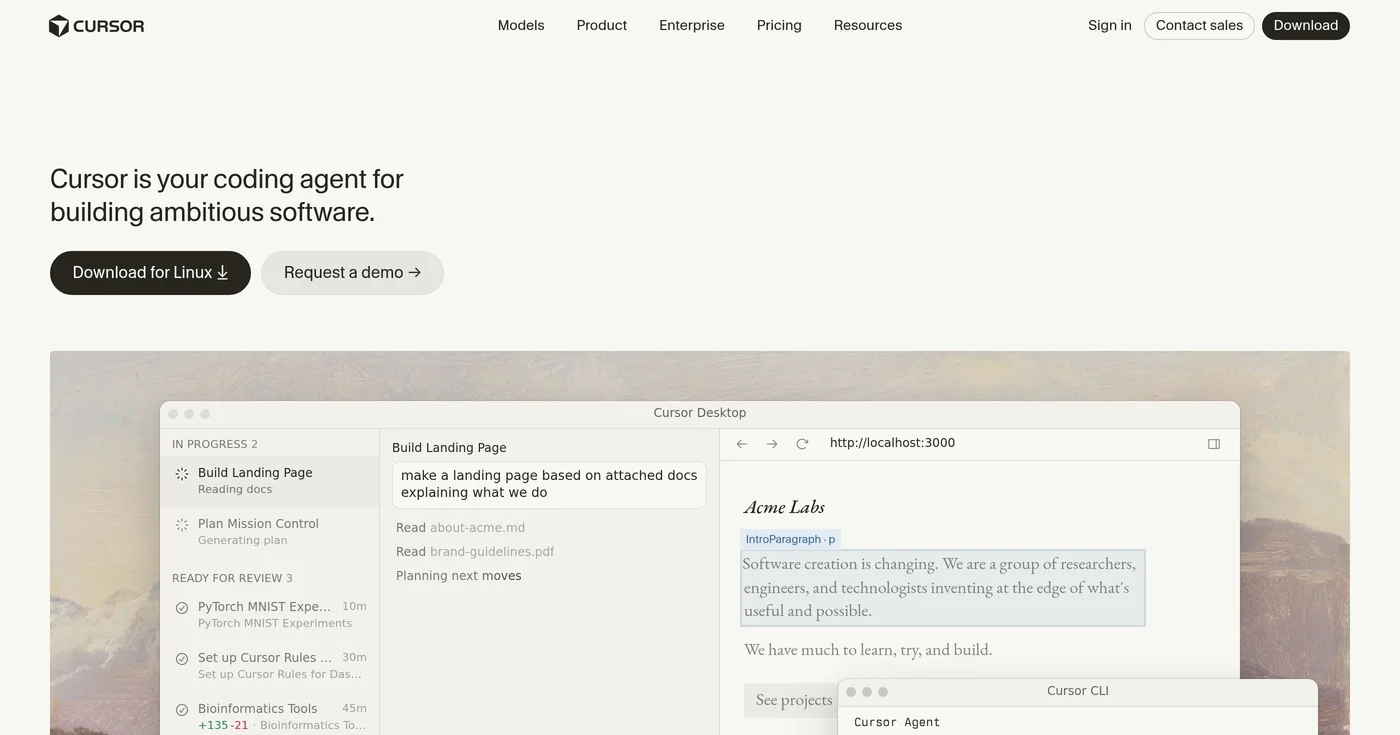
Task: Click the browser reload icon
Action: pos(802,444)
